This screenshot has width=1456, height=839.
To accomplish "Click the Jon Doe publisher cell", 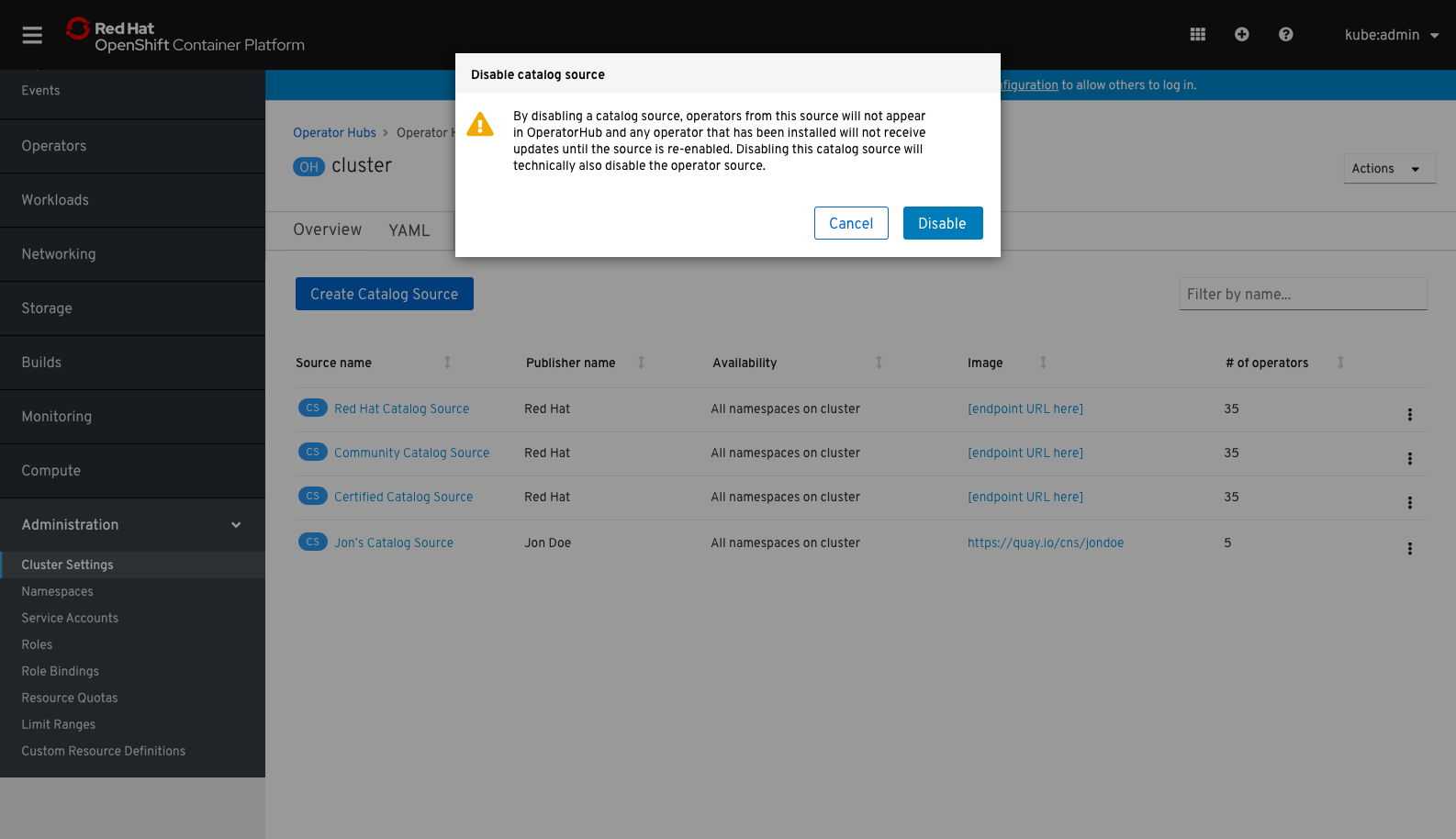I will click(x=548, y=543).
